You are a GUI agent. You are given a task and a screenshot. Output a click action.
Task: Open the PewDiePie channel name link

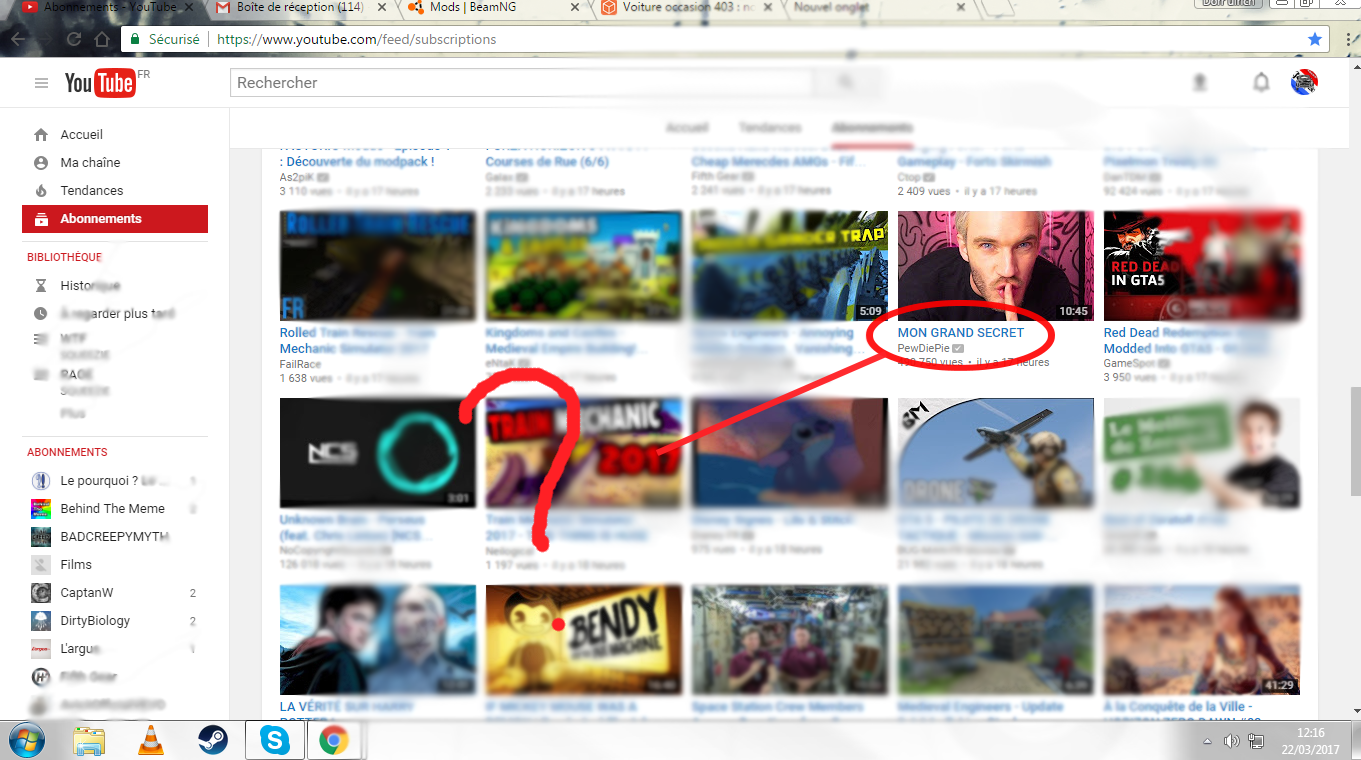click(924, 348)
